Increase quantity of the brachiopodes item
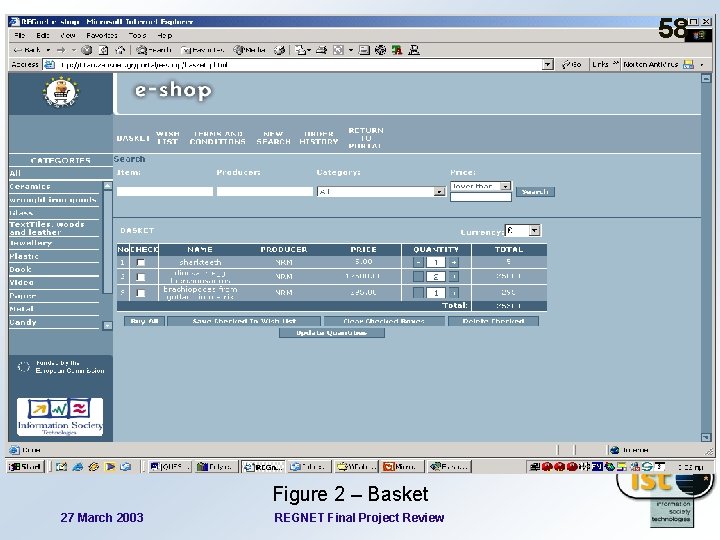This screenshot has height=540, width=720. pos(453,292)
